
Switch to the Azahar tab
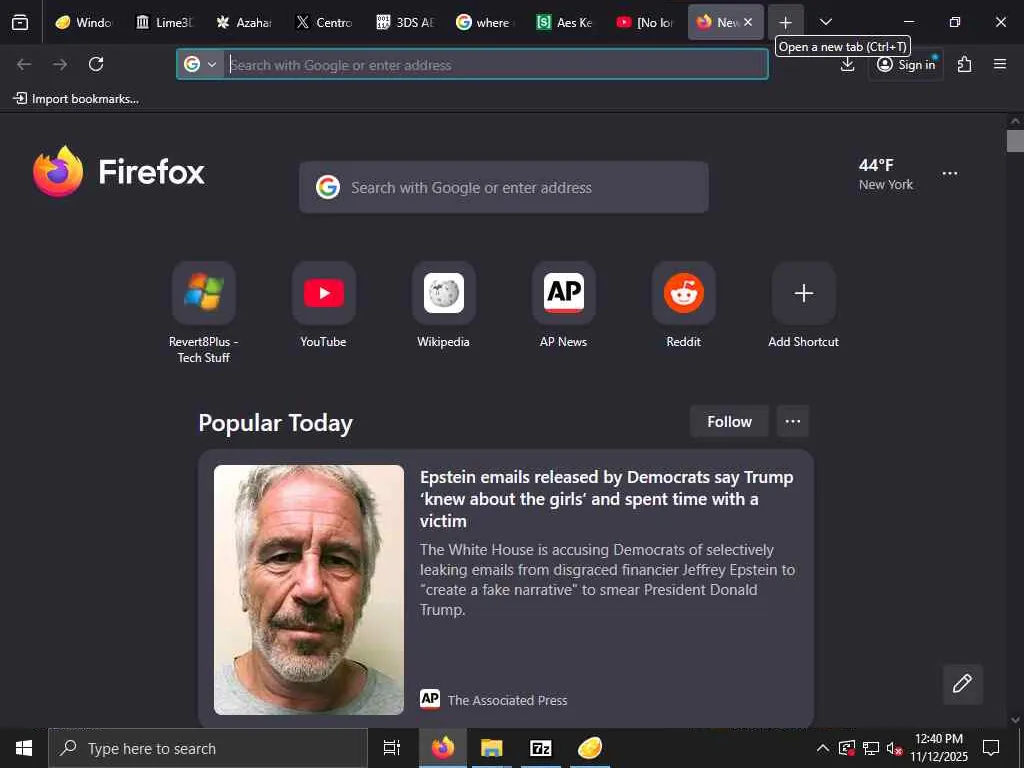[245, 22]
